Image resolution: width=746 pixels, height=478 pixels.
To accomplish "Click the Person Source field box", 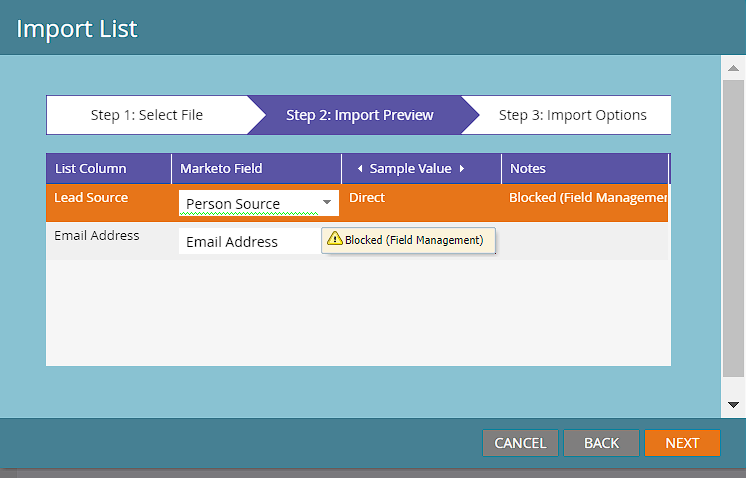I will pyautogui.click(x=259, y=203).
